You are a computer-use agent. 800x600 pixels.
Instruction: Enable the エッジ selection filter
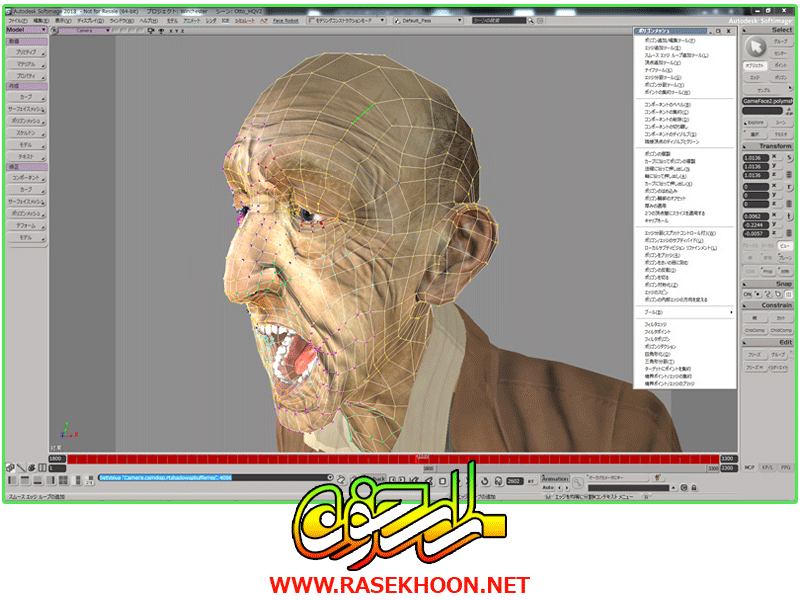(x=754, y=78)
